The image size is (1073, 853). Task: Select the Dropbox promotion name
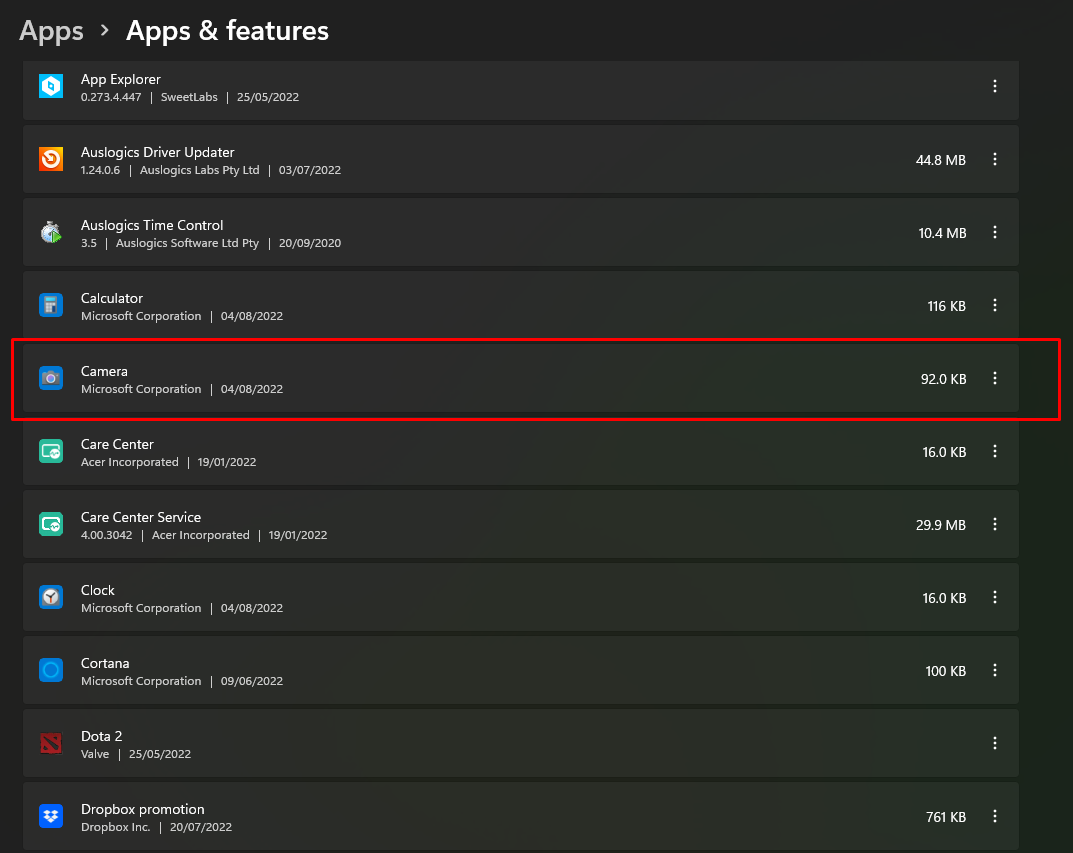click(142, 809)
